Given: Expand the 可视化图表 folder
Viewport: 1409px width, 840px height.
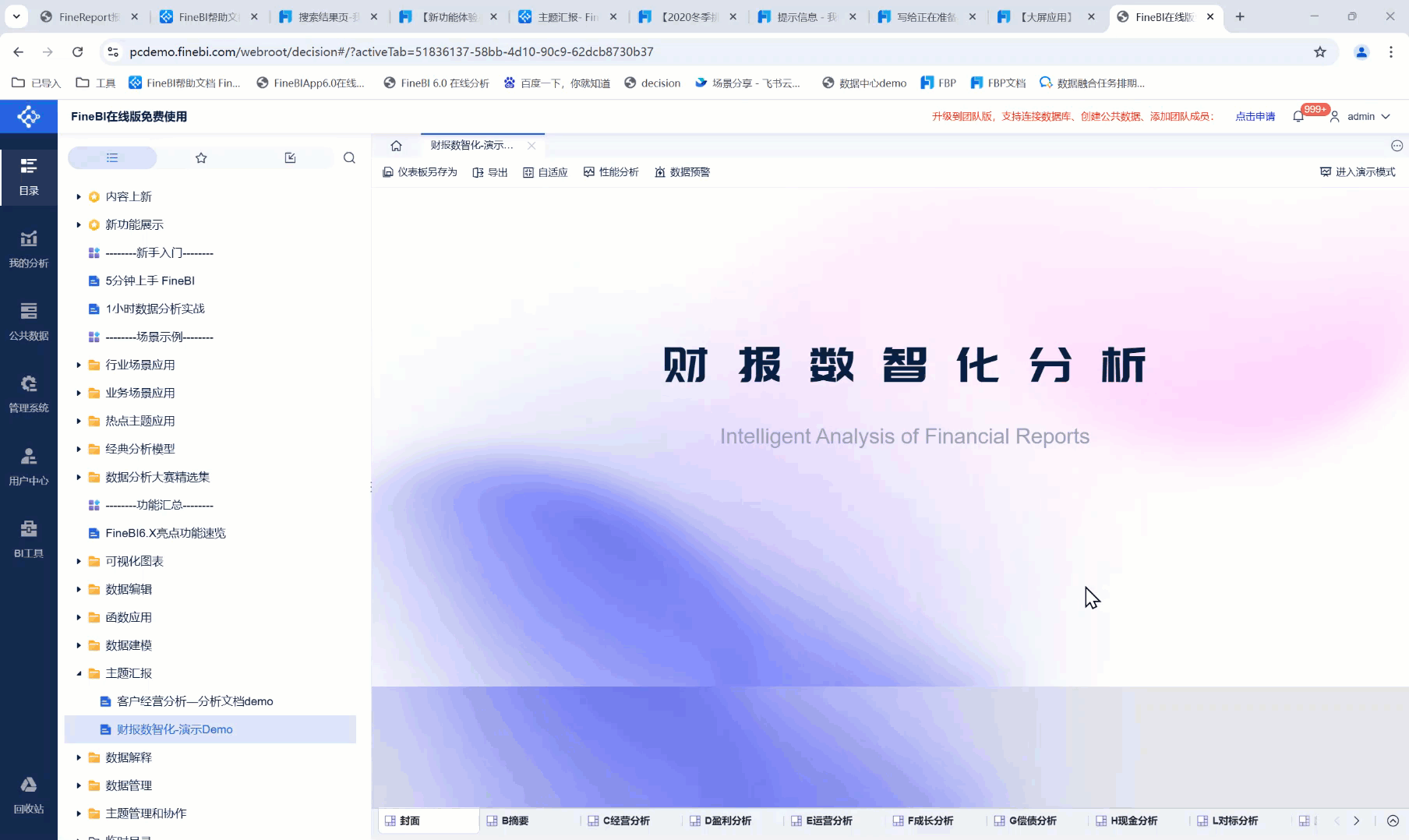Looking at the screenshot, I should (79, 562).
